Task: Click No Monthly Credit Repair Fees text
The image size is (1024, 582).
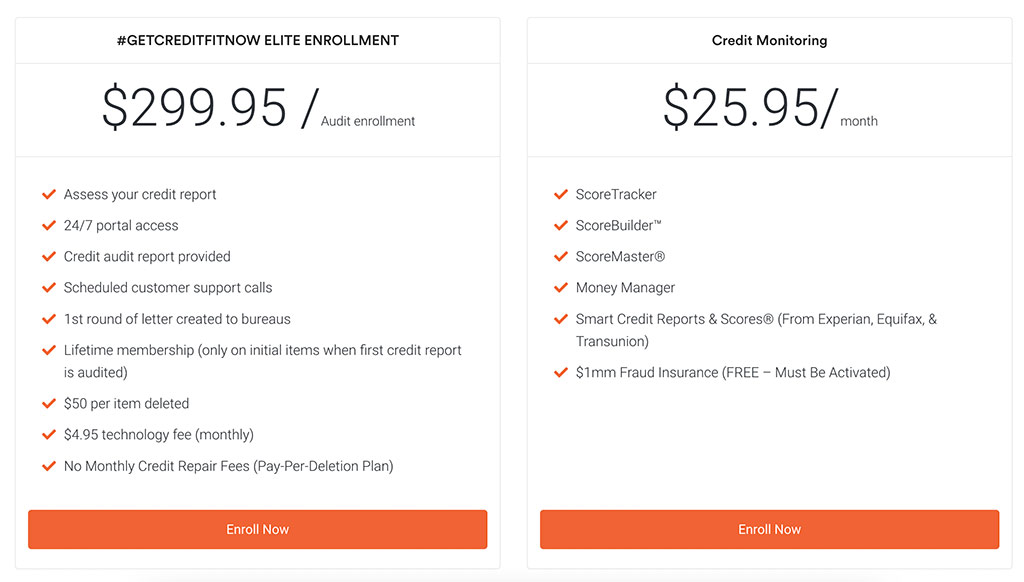Action: click(x=228, y=466)
